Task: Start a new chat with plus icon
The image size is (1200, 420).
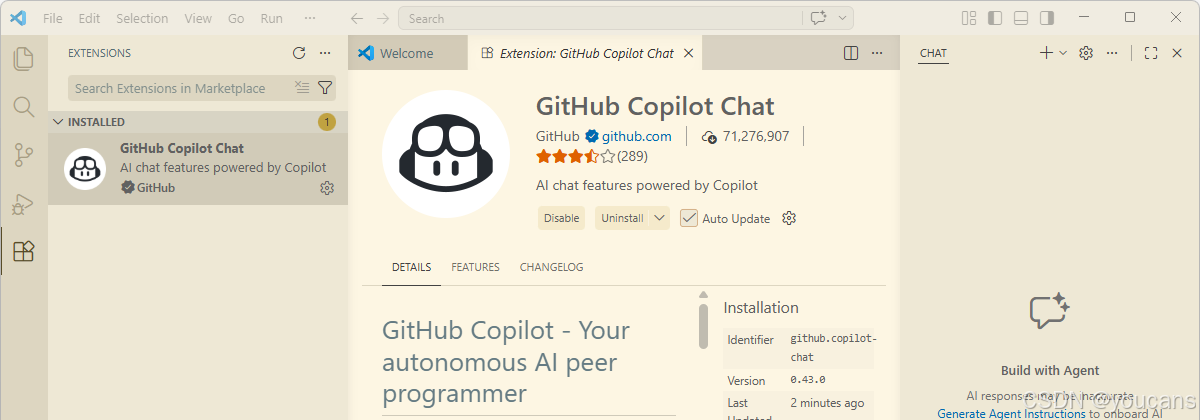Action: (1046, 53)
